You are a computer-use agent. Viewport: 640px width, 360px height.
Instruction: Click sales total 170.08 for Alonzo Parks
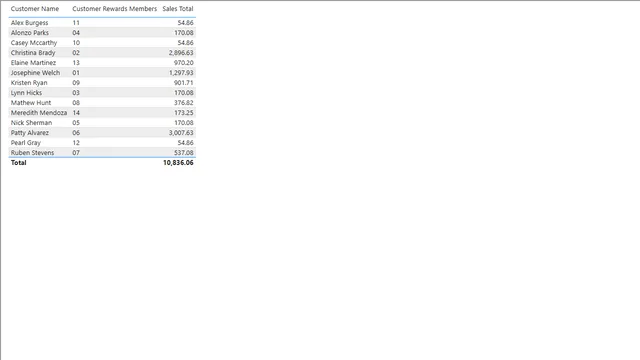(184, 33)
